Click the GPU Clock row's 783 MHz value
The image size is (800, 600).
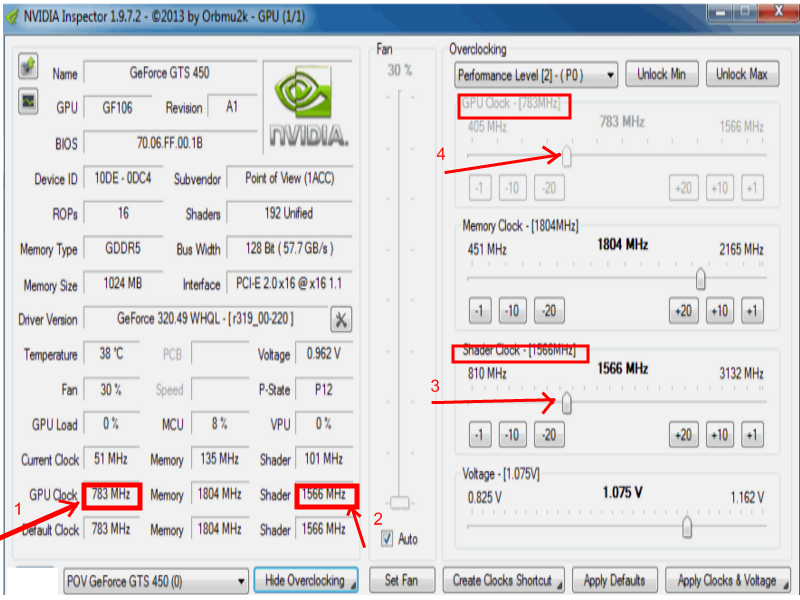[111, 494]
